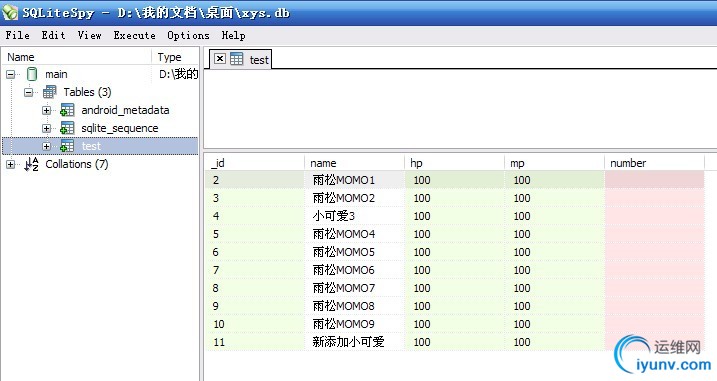Sort by the number column header
Image resolution: width=717 pixels, height=381 pixels.
tap(654, 163)
